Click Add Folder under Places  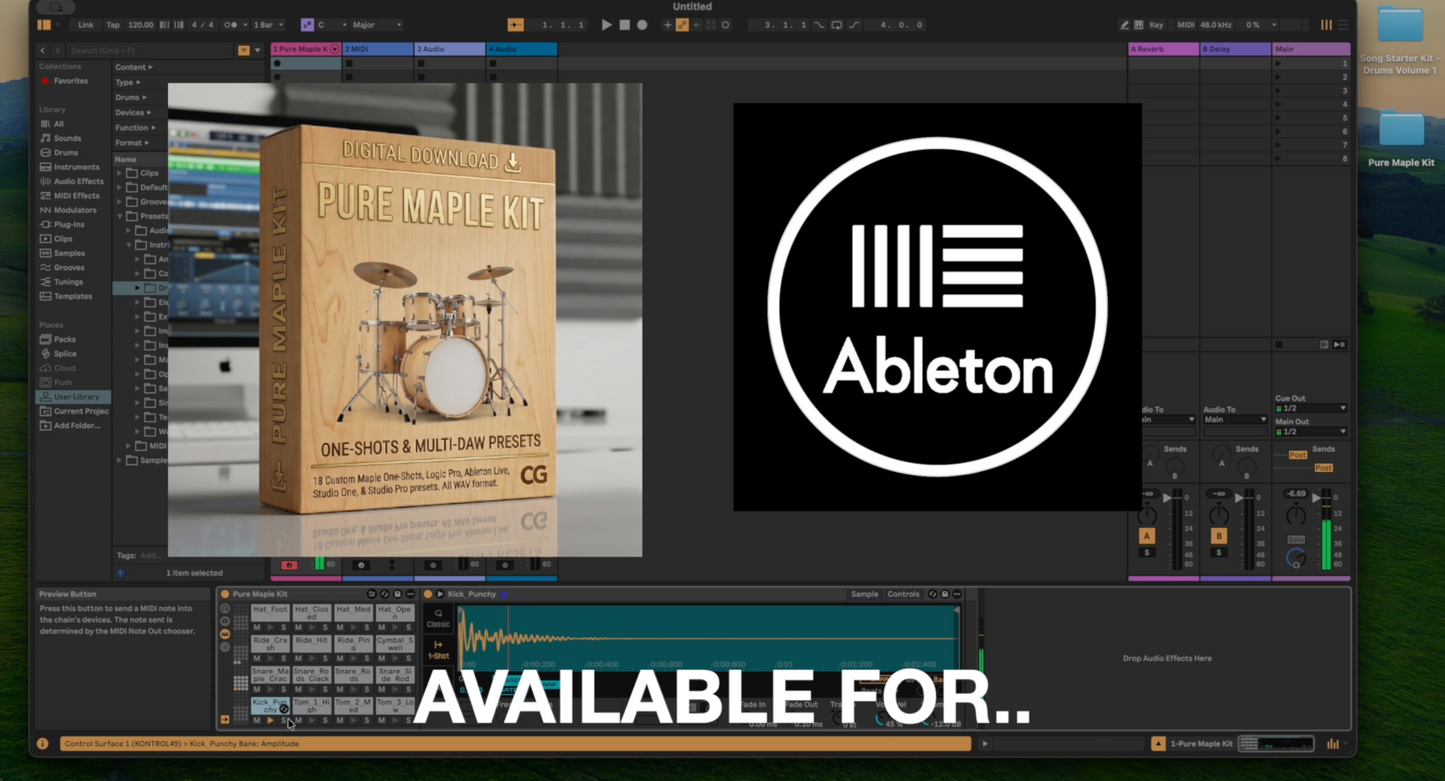76,425
